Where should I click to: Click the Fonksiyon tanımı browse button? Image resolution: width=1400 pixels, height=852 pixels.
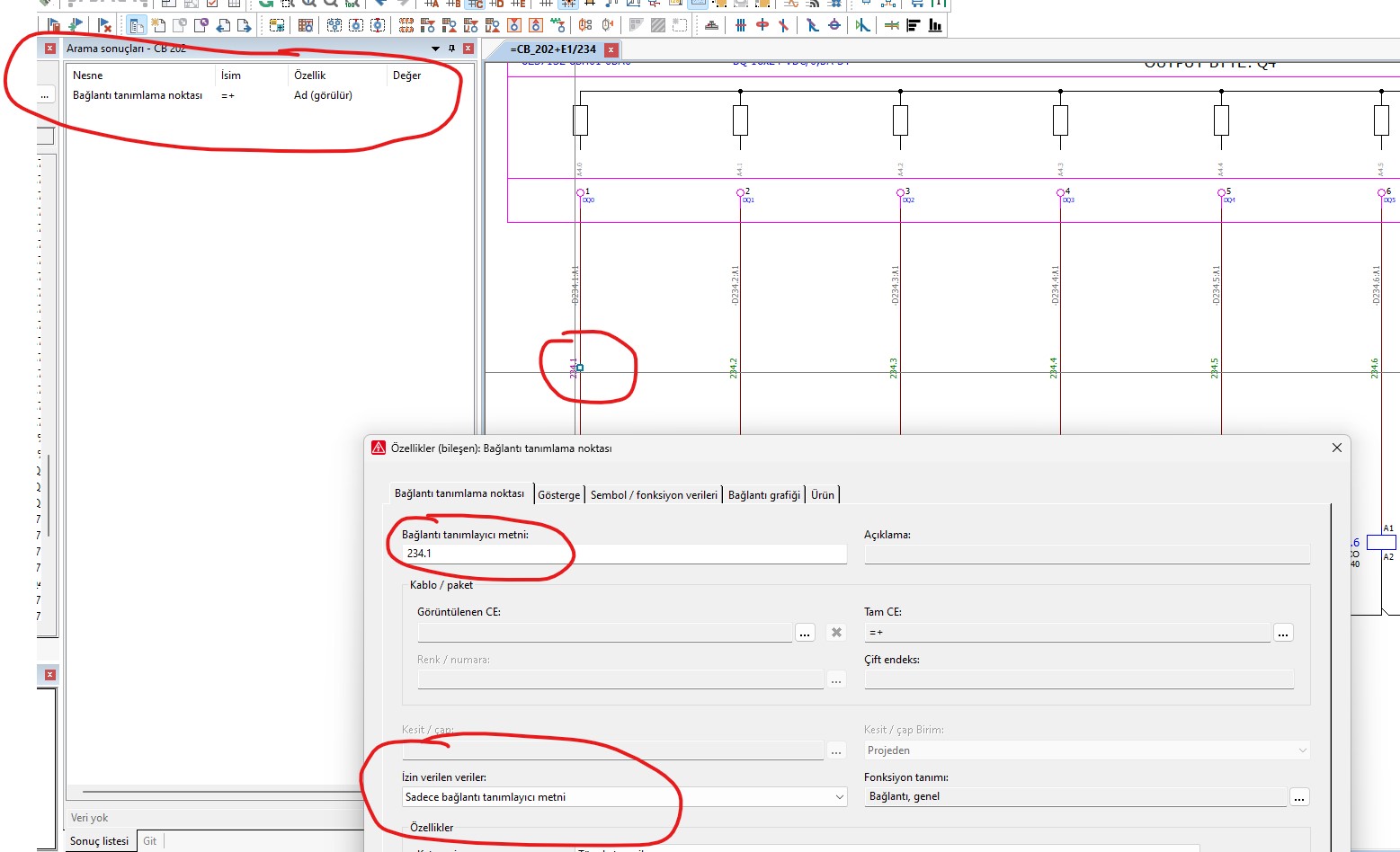pyautogui.click(x=1299, y=797)
